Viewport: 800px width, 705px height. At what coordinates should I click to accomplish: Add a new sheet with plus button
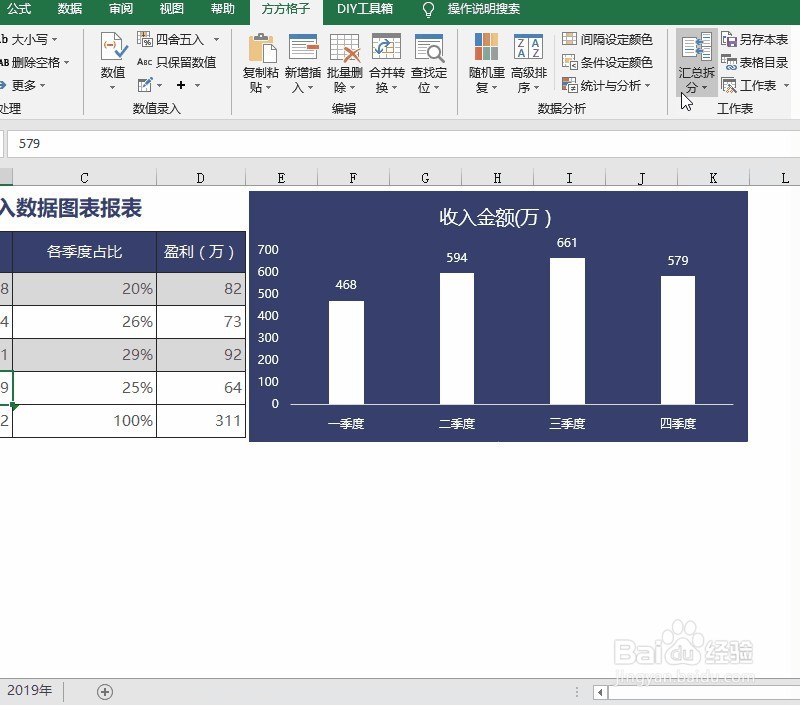pos(105,692)
